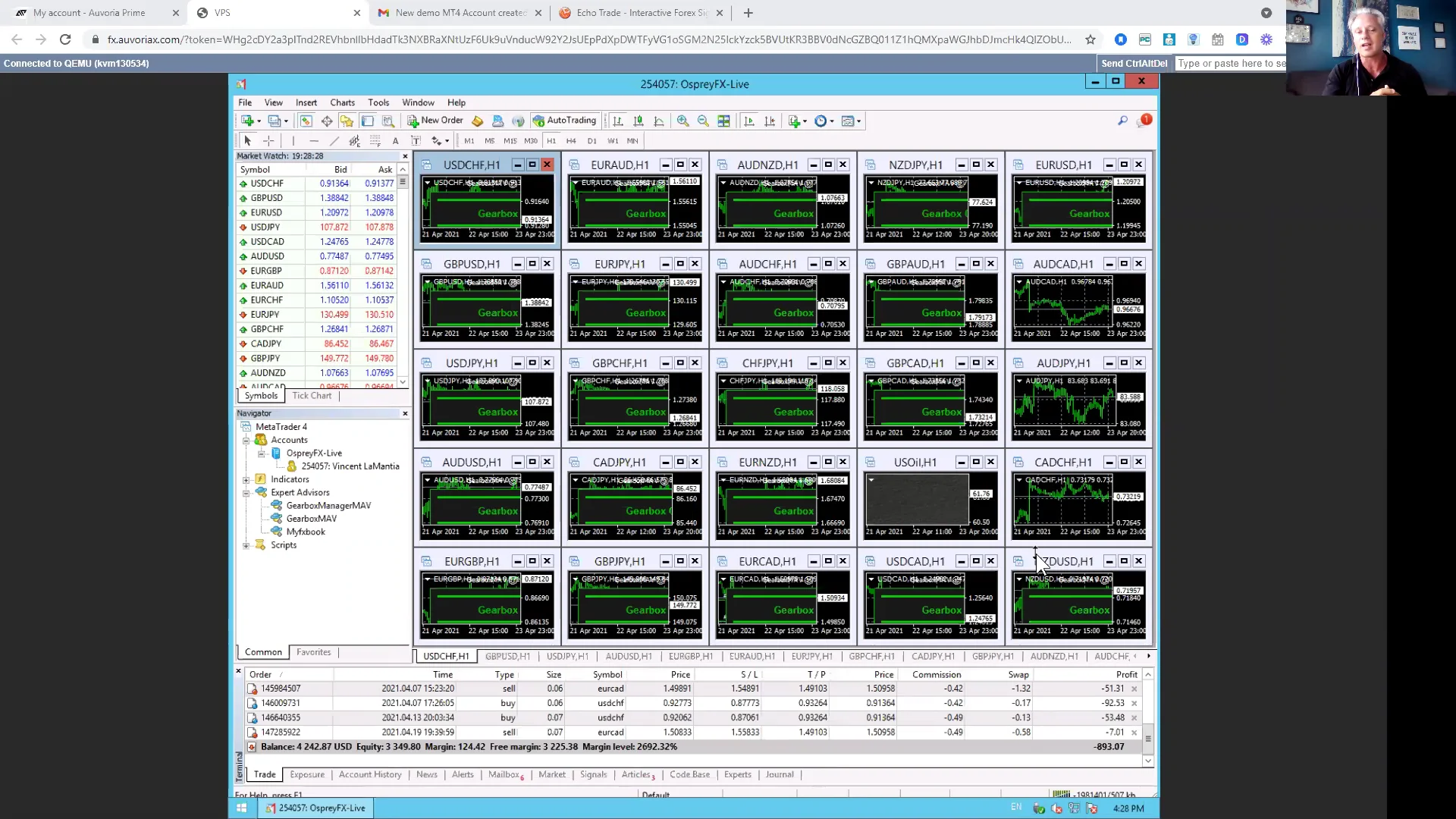Screen dimensions: 1456x819
Task: Collapse the Expert Advisors tree node
Action: (x=246, y=493)
